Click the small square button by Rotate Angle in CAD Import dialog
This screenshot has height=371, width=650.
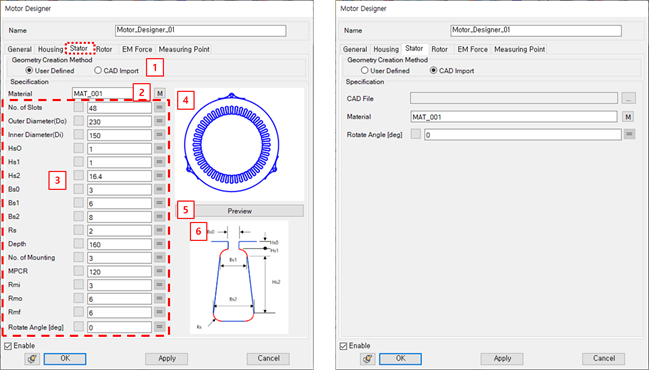point(416,134)
